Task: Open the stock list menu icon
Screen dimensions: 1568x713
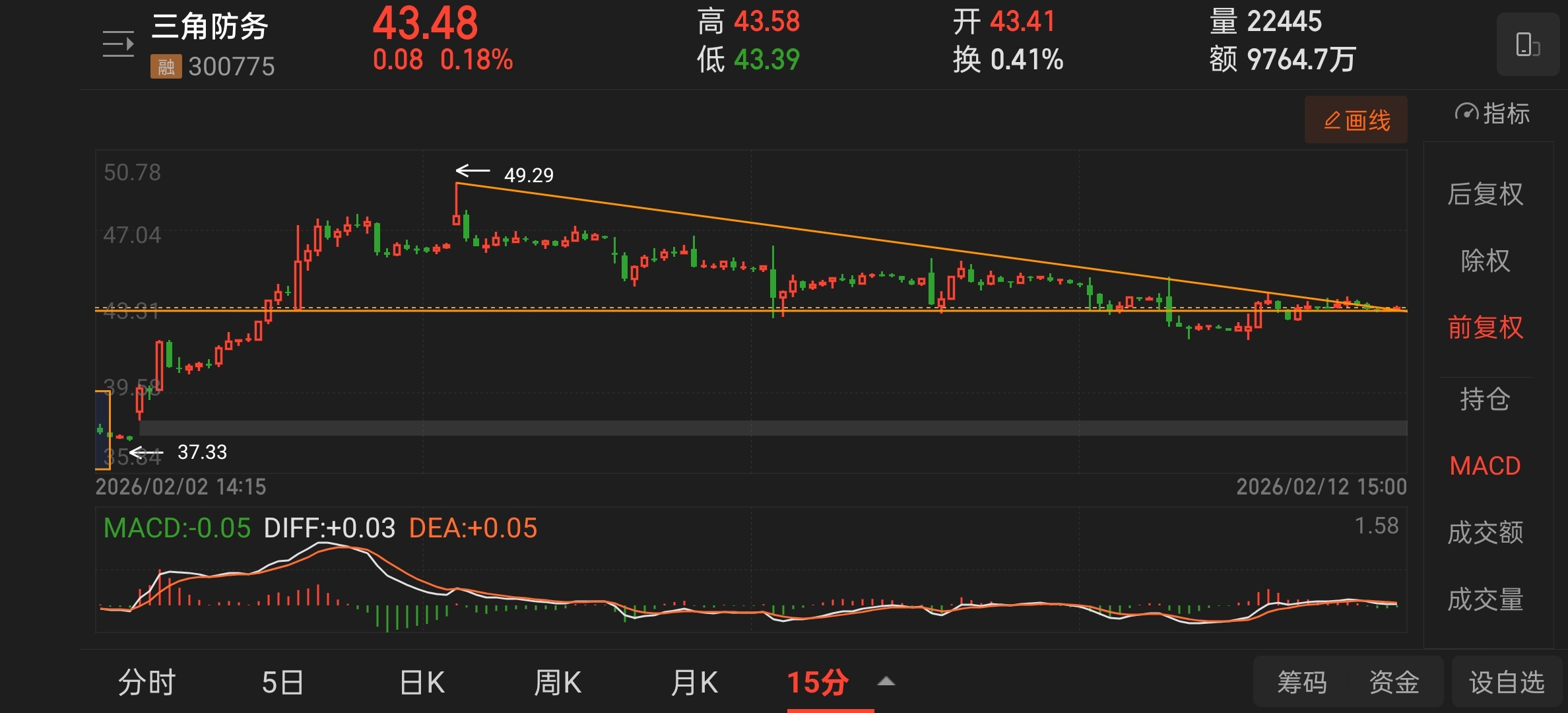Action: click(118, 44)
